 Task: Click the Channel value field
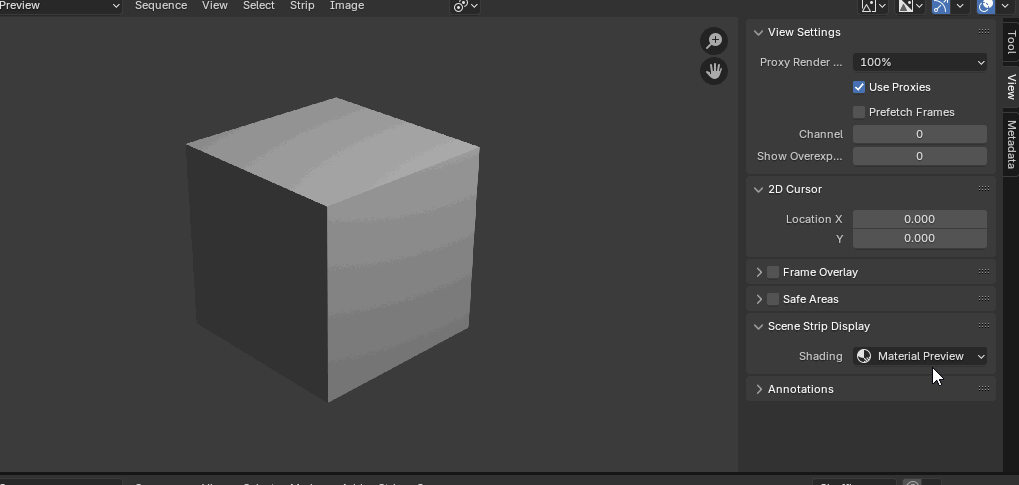[x=920, y=134]
